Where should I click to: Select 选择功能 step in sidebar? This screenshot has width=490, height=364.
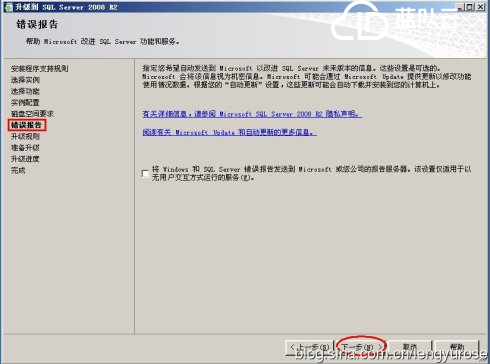click(25, 91)
